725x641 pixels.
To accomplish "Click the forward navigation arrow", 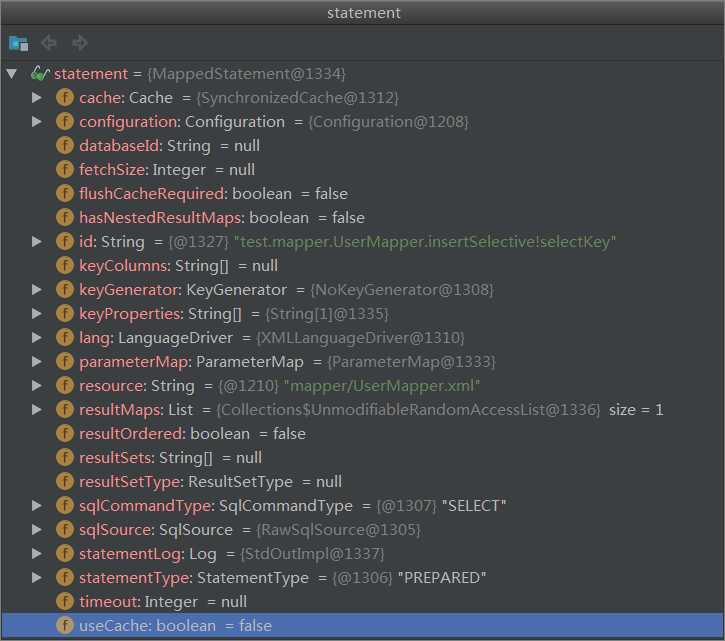I will (80, 43).
